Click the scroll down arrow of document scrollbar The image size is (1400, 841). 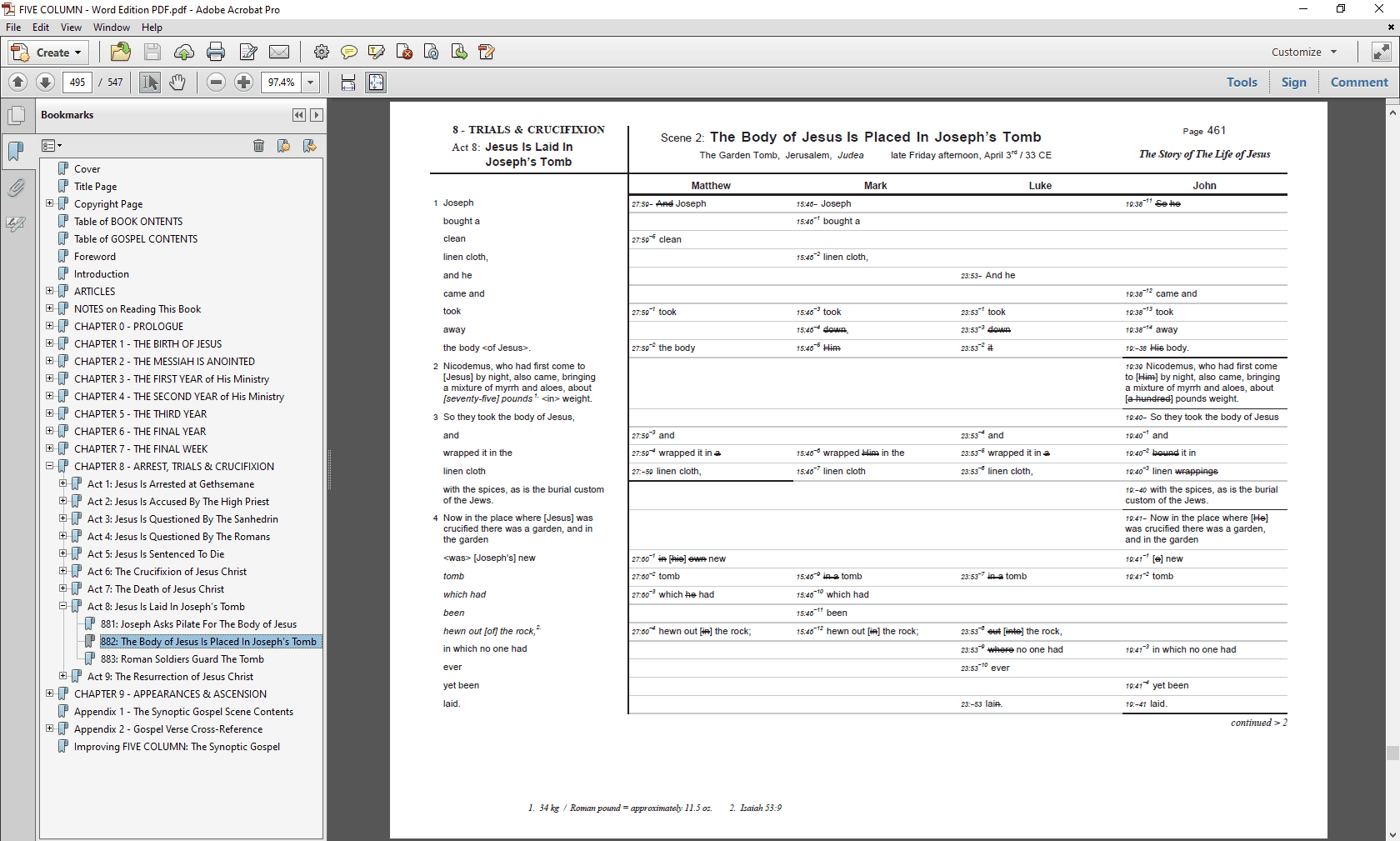[1392, 834]
